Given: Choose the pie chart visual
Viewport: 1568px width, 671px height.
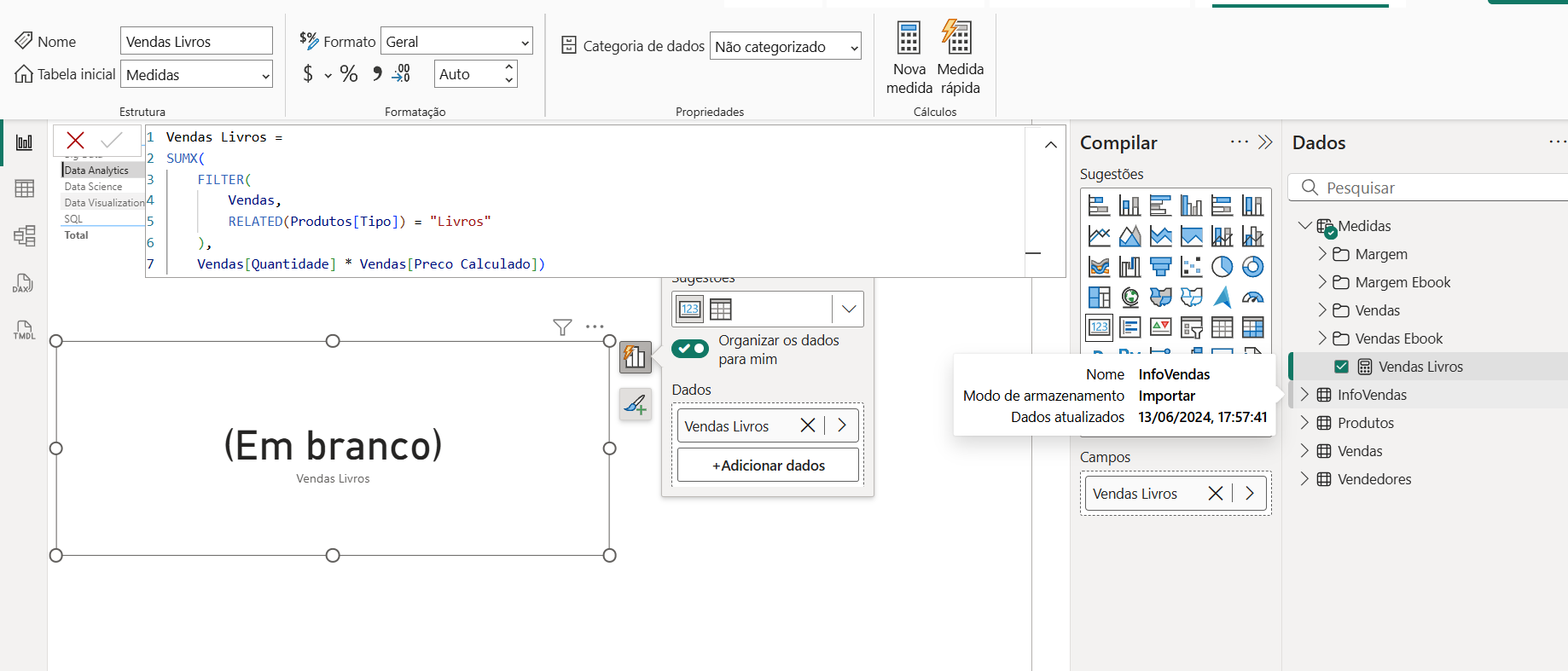Looking at the screenshot, I should tap(1222, 267).
